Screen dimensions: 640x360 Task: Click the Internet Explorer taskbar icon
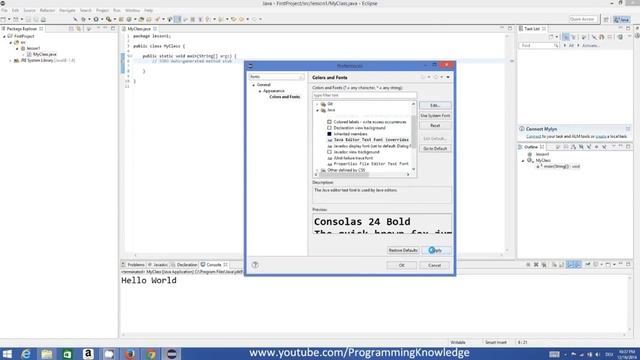26,353
